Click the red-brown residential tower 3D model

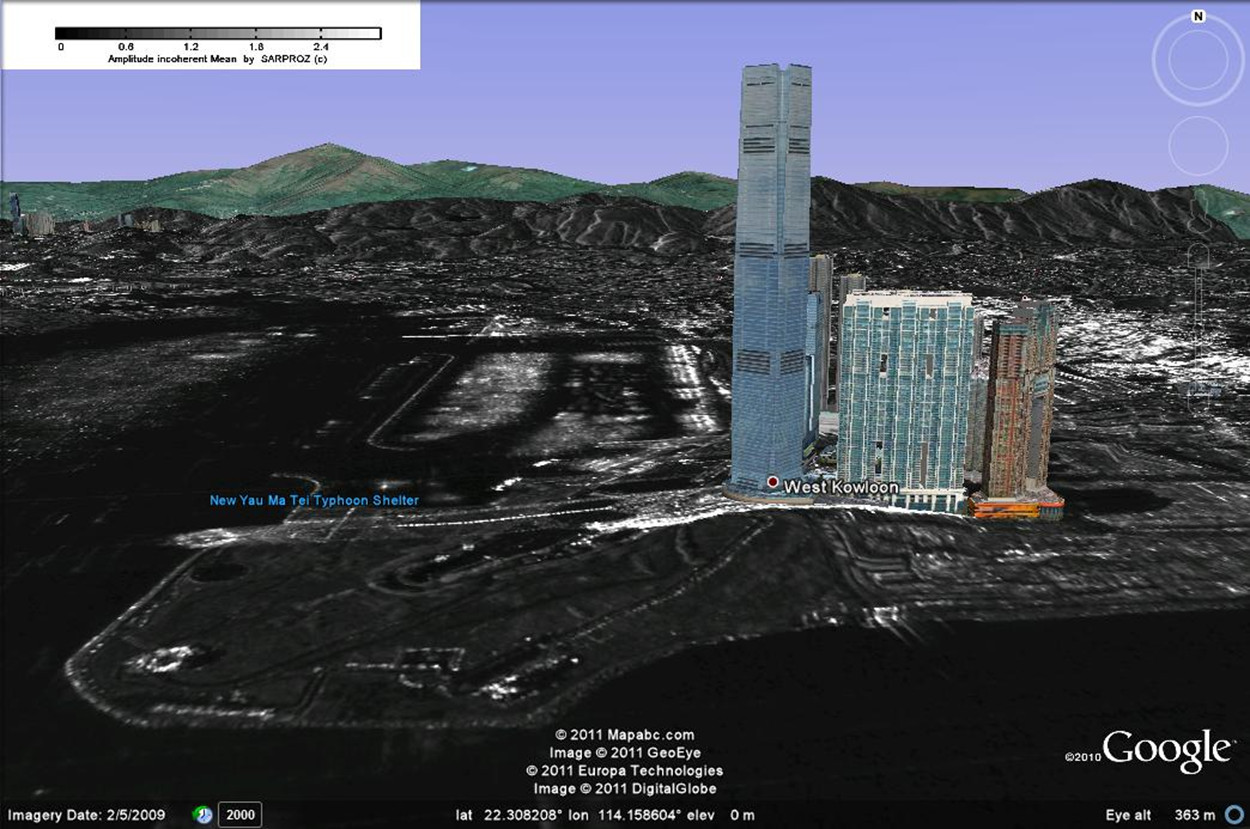point(1020,400)
